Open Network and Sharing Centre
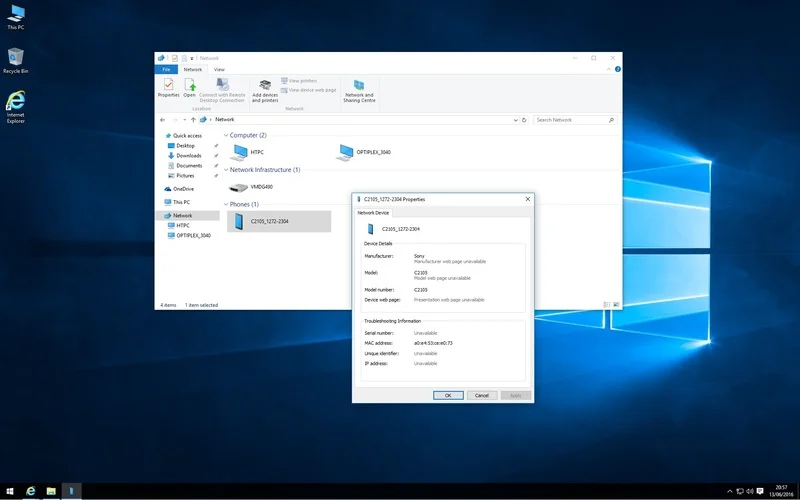Screen dimensions: 800x500 (x=359, y=91)
